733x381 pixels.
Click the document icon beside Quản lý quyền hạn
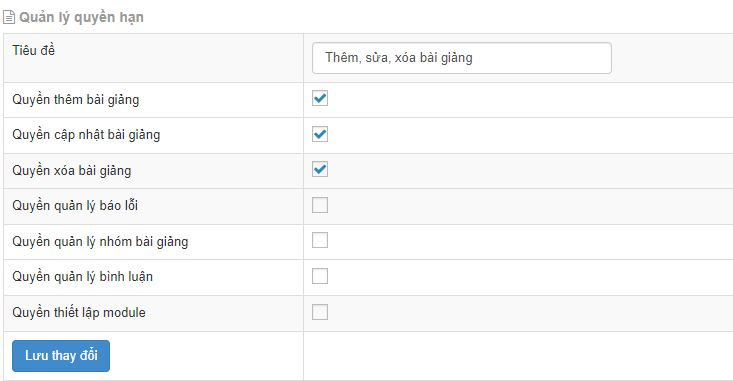pyautogui.click(x=9, y=17)
